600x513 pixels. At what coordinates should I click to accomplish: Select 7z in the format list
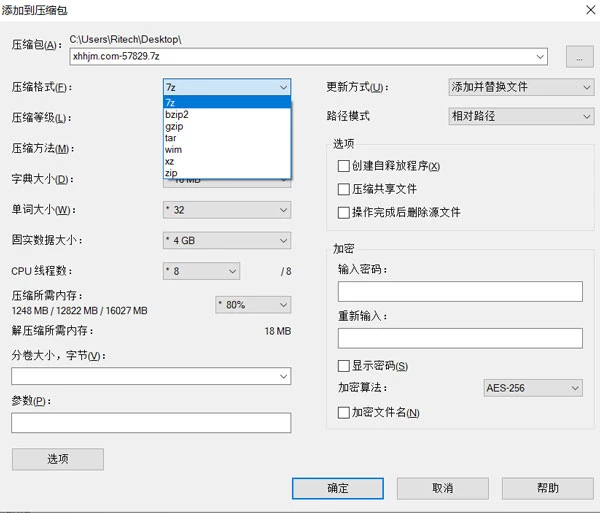coord(227,103)
